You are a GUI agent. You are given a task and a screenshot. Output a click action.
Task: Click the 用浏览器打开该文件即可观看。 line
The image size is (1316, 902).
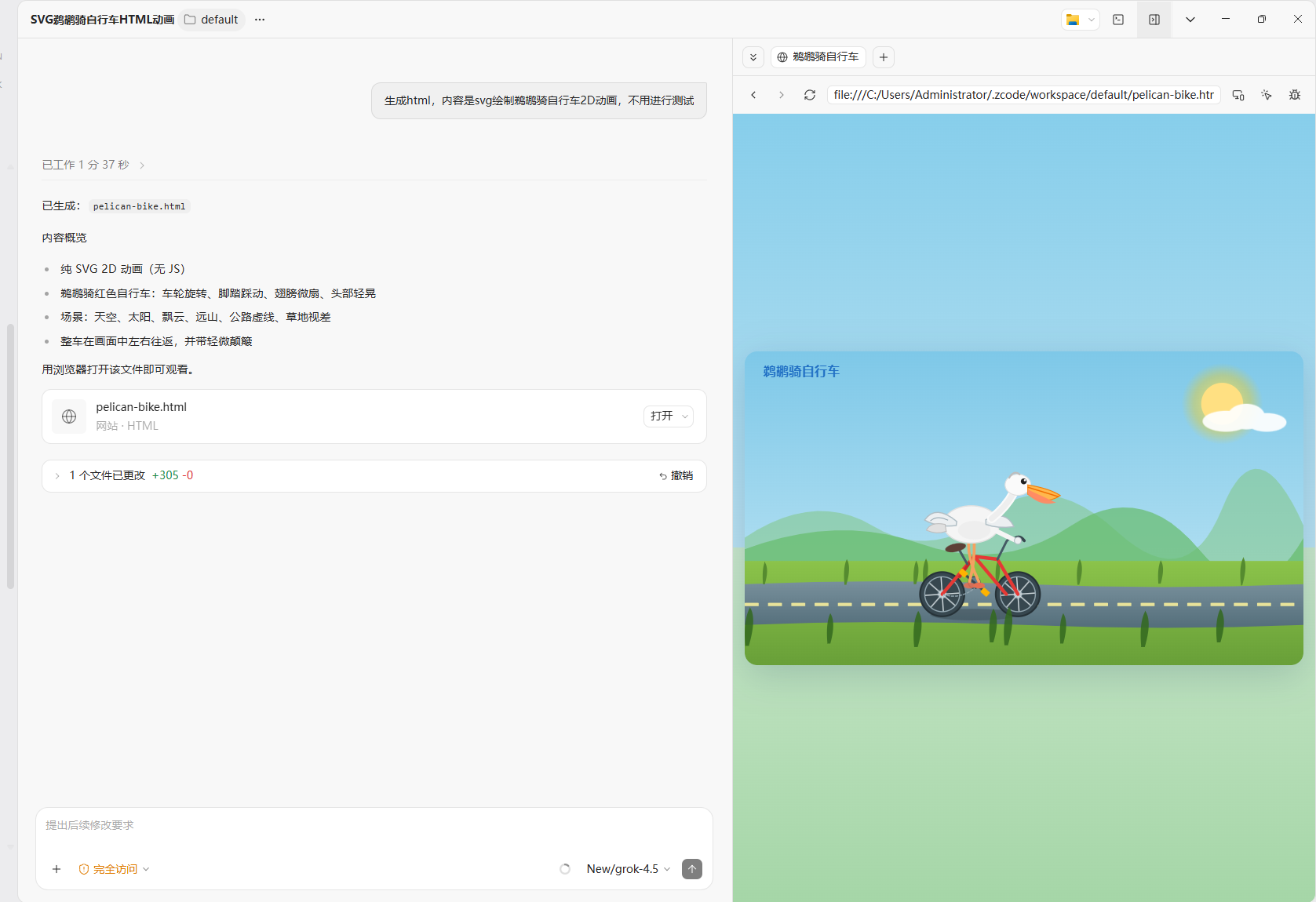pyautogui.click(x=118, y=369)
